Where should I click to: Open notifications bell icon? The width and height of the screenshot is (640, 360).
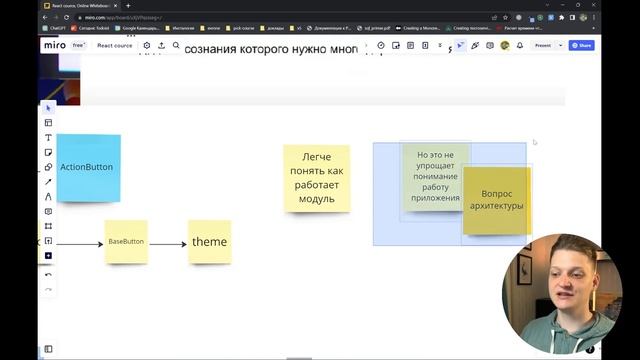pyautogui.click(x=520, y=45)
